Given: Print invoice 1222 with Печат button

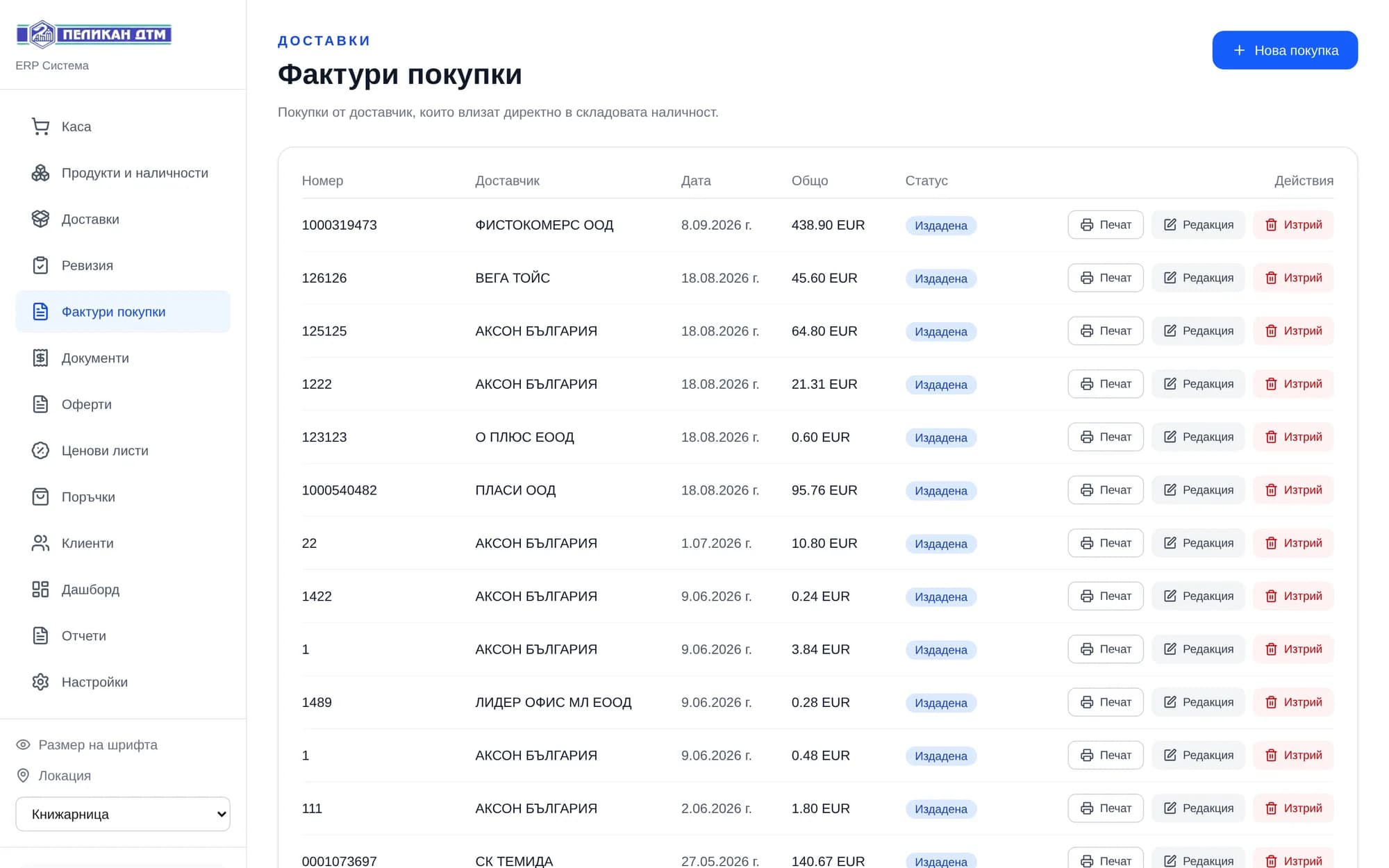Looking at the screenshot, I should coord(1105,384).
